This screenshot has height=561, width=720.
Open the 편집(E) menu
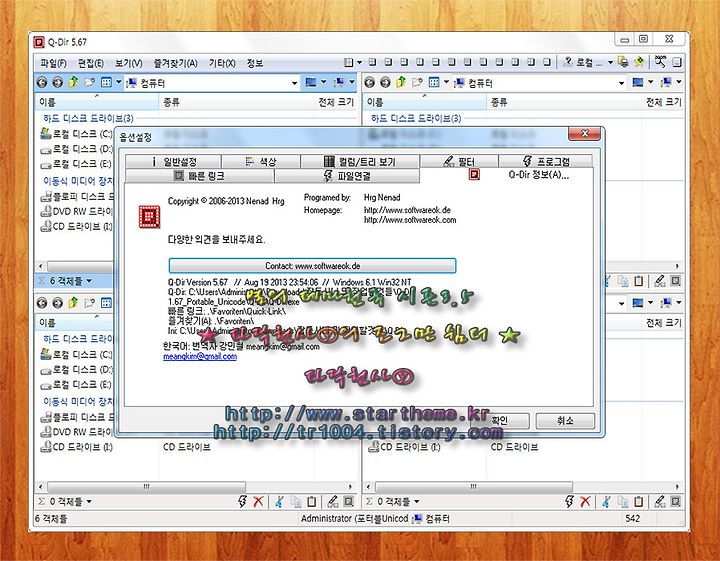[91, 63]
